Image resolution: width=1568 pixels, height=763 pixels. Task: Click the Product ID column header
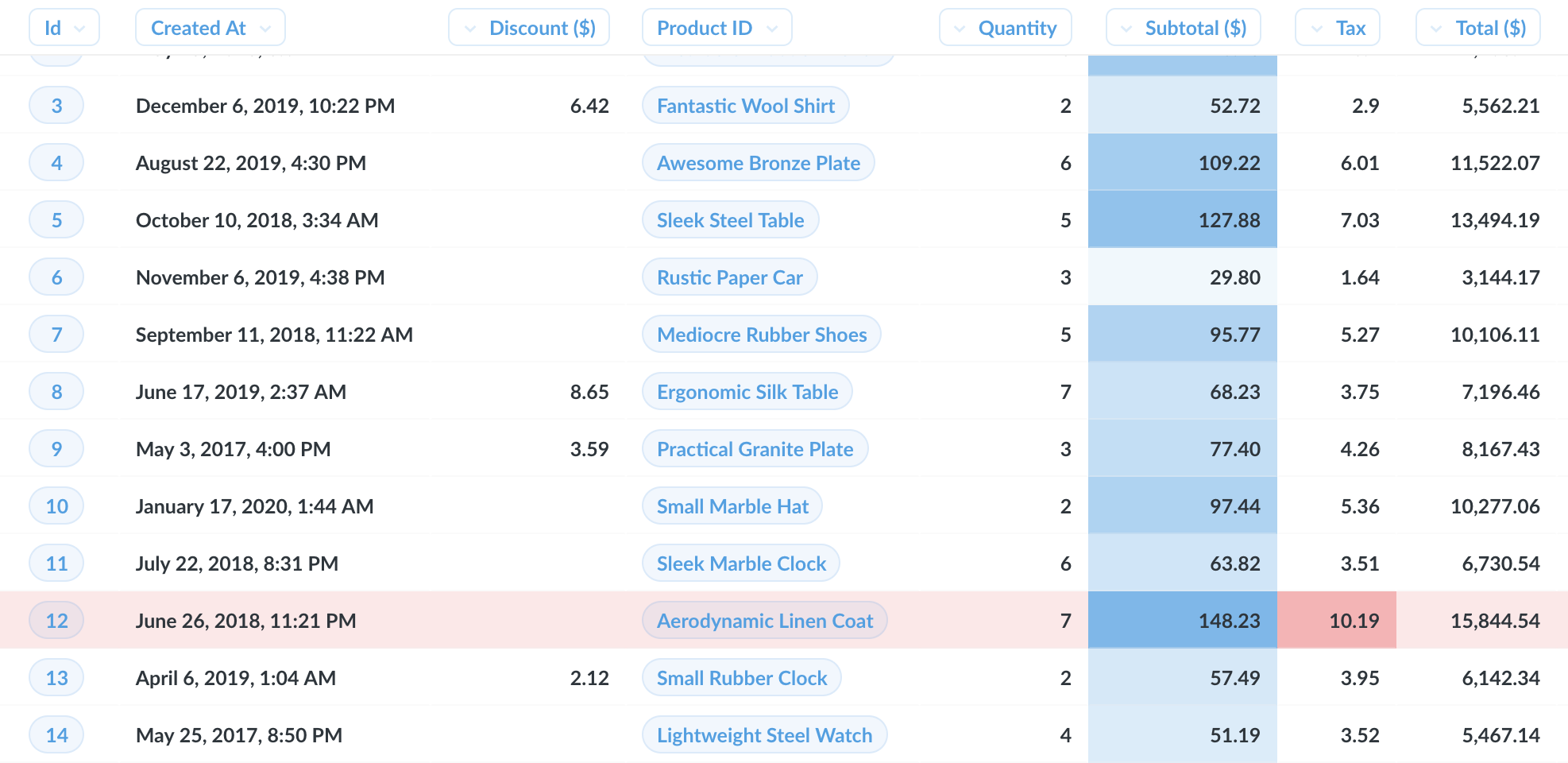coord(716,28)
